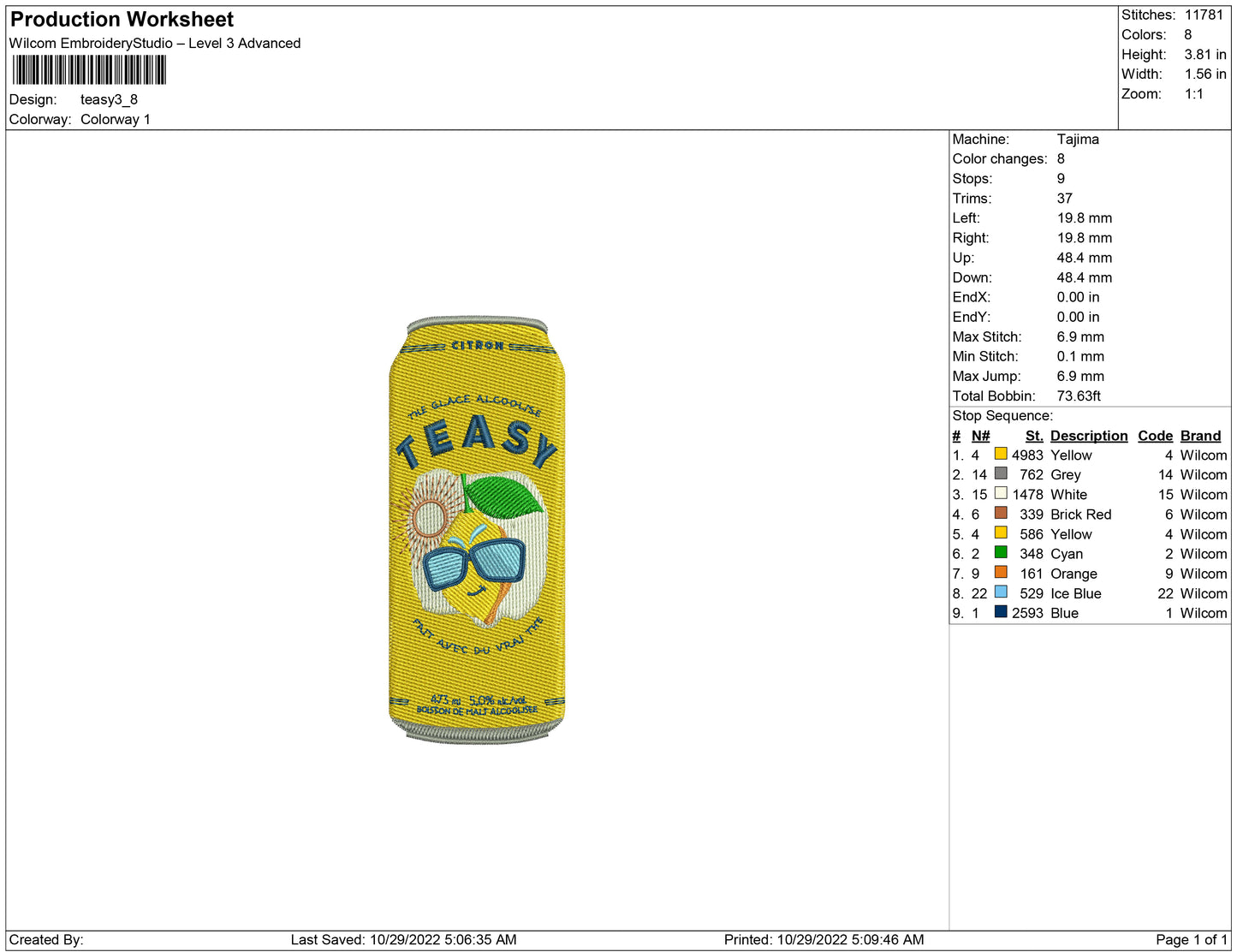Image resolution: width=1237 pixels, height=952 pixels.
Task: Choose the Ice Blue color swatch
Action: (x=1001, y=592)
